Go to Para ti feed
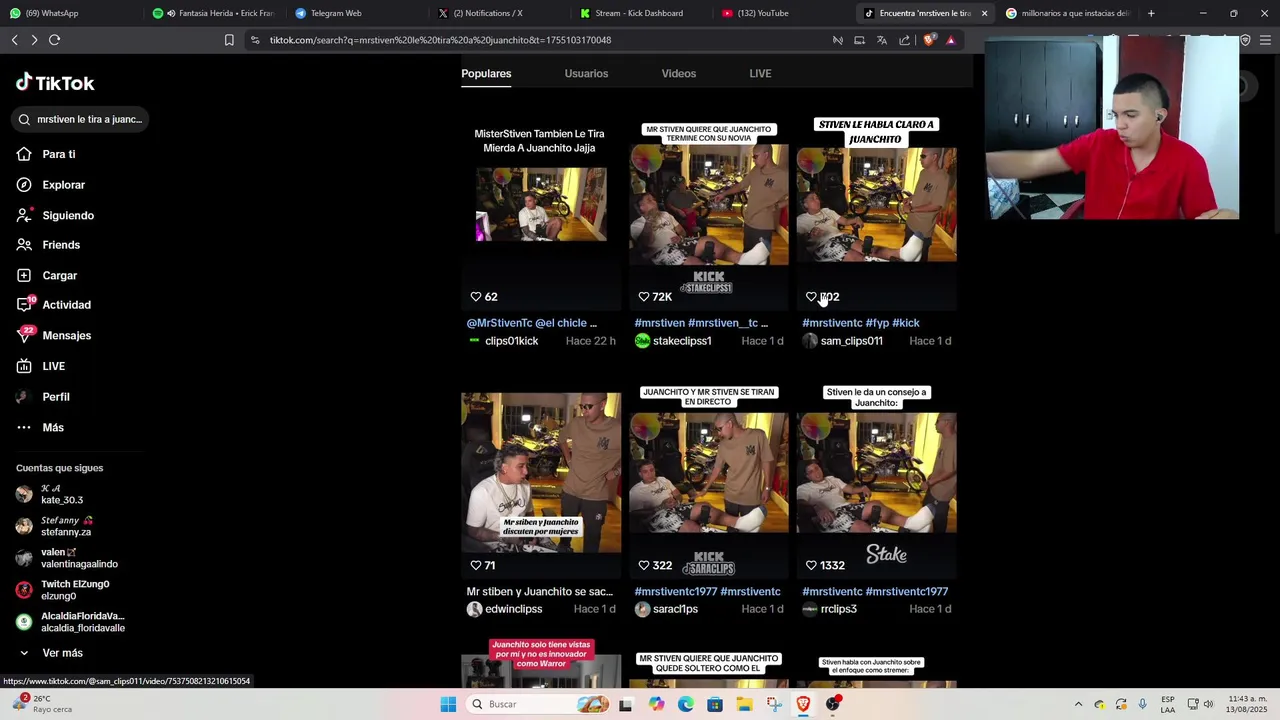 [58, 154]
